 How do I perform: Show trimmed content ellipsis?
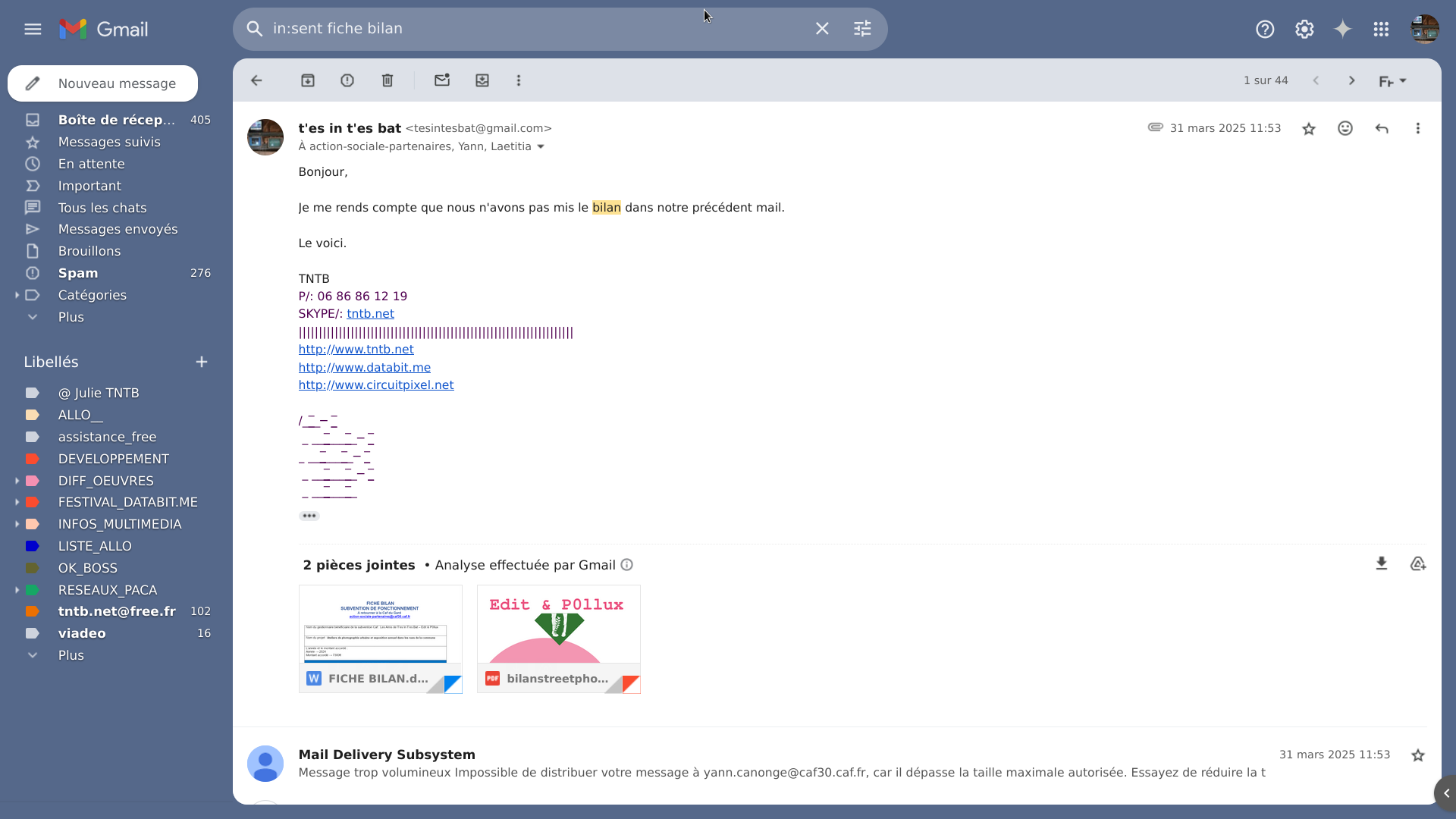pyautogui.click(x=309, y=516)
